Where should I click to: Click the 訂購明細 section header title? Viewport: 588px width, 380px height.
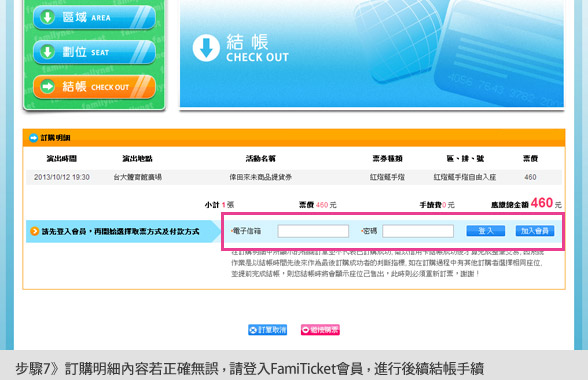tap(56, 138)
